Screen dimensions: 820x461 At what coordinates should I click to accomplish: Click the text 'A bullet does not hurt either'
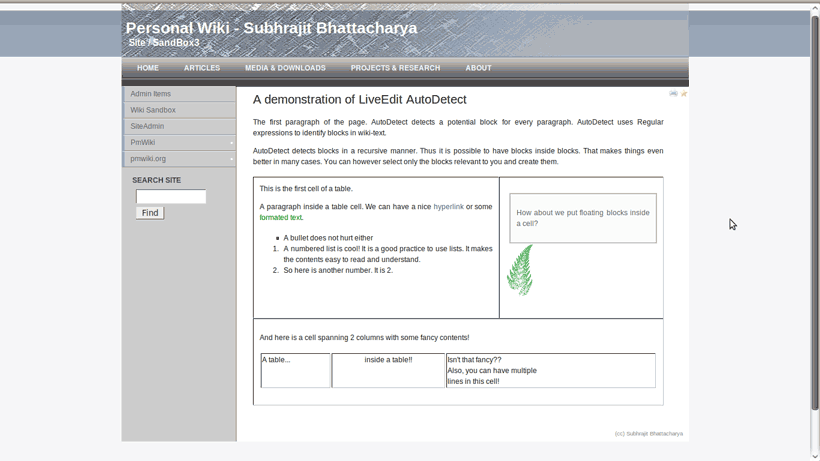328,238
